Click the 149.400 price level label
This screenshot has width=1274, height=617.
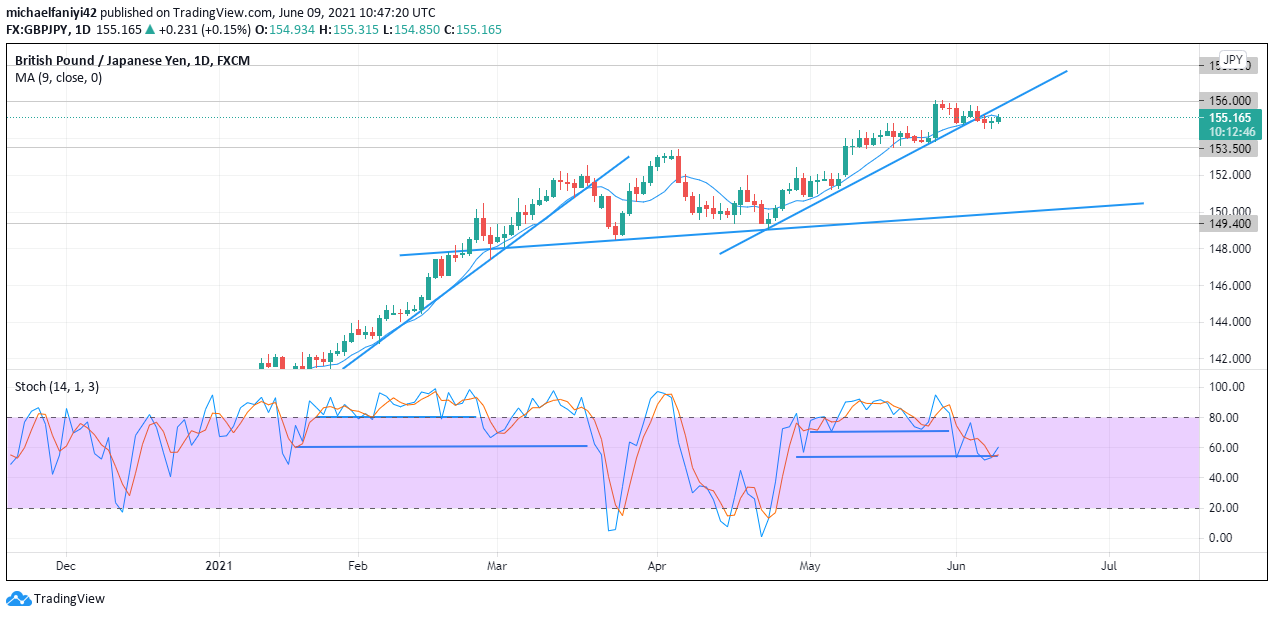pos(1228,223)
